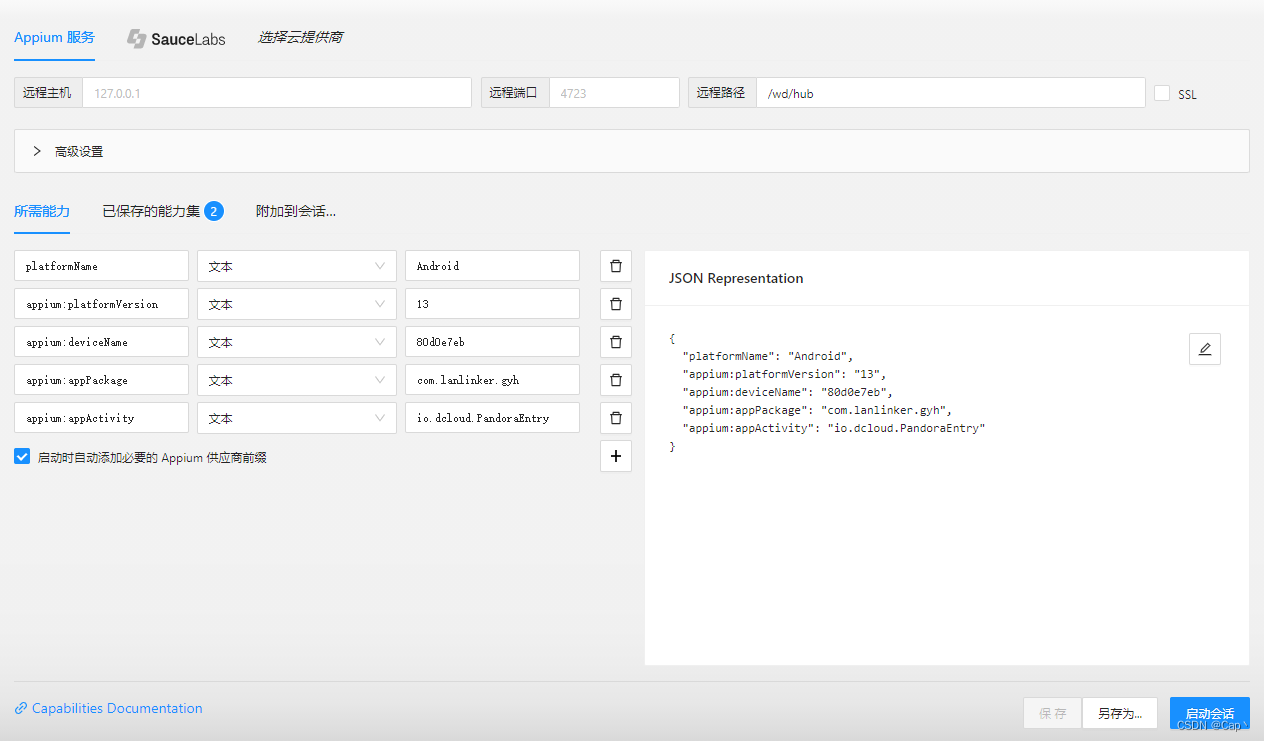
Task: Click the 另存为 save-as button
Action: [1119, 712]
